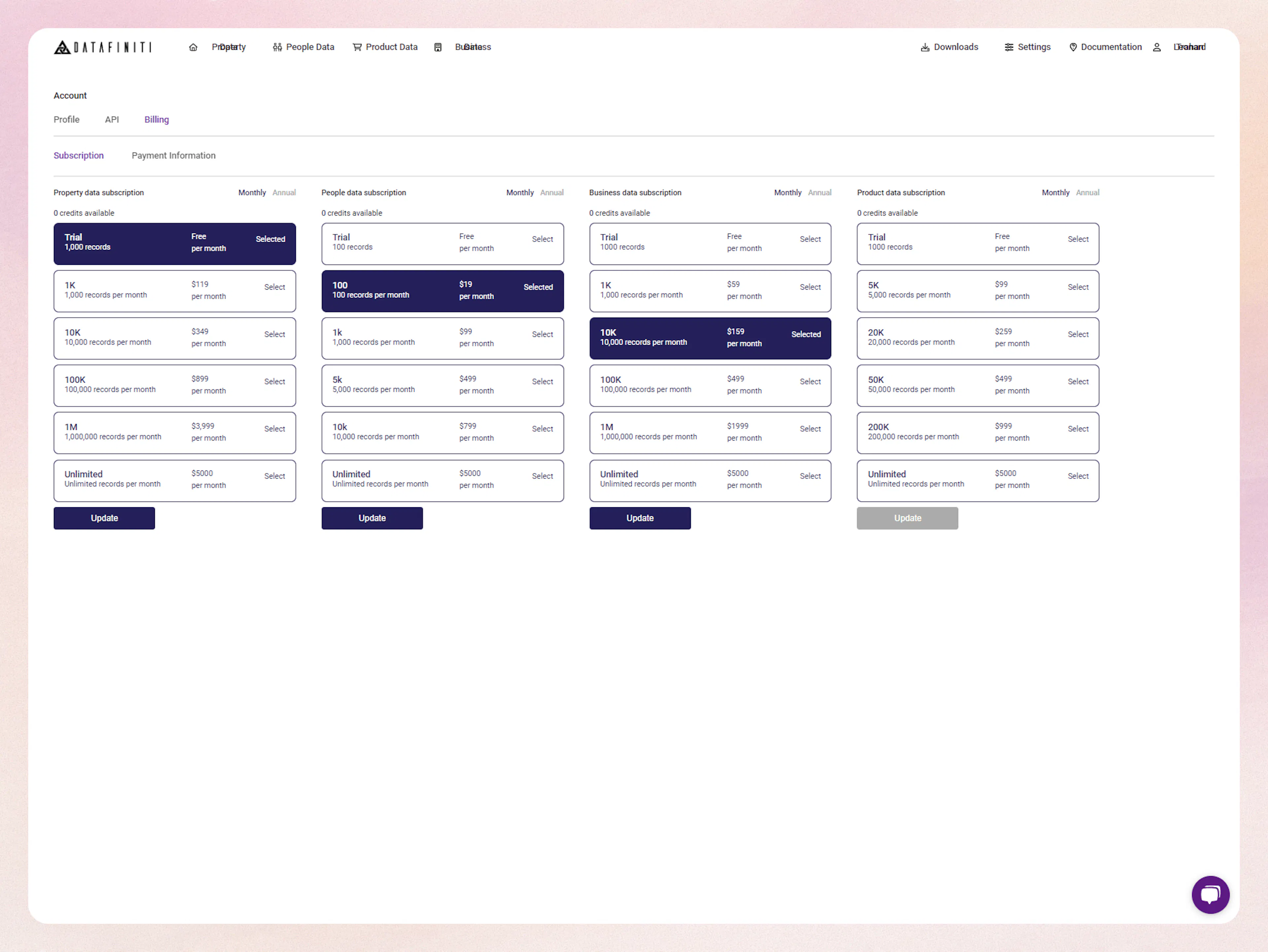
Task: Click the Documentation pin icon
Action: click(x=1073, y=48)
